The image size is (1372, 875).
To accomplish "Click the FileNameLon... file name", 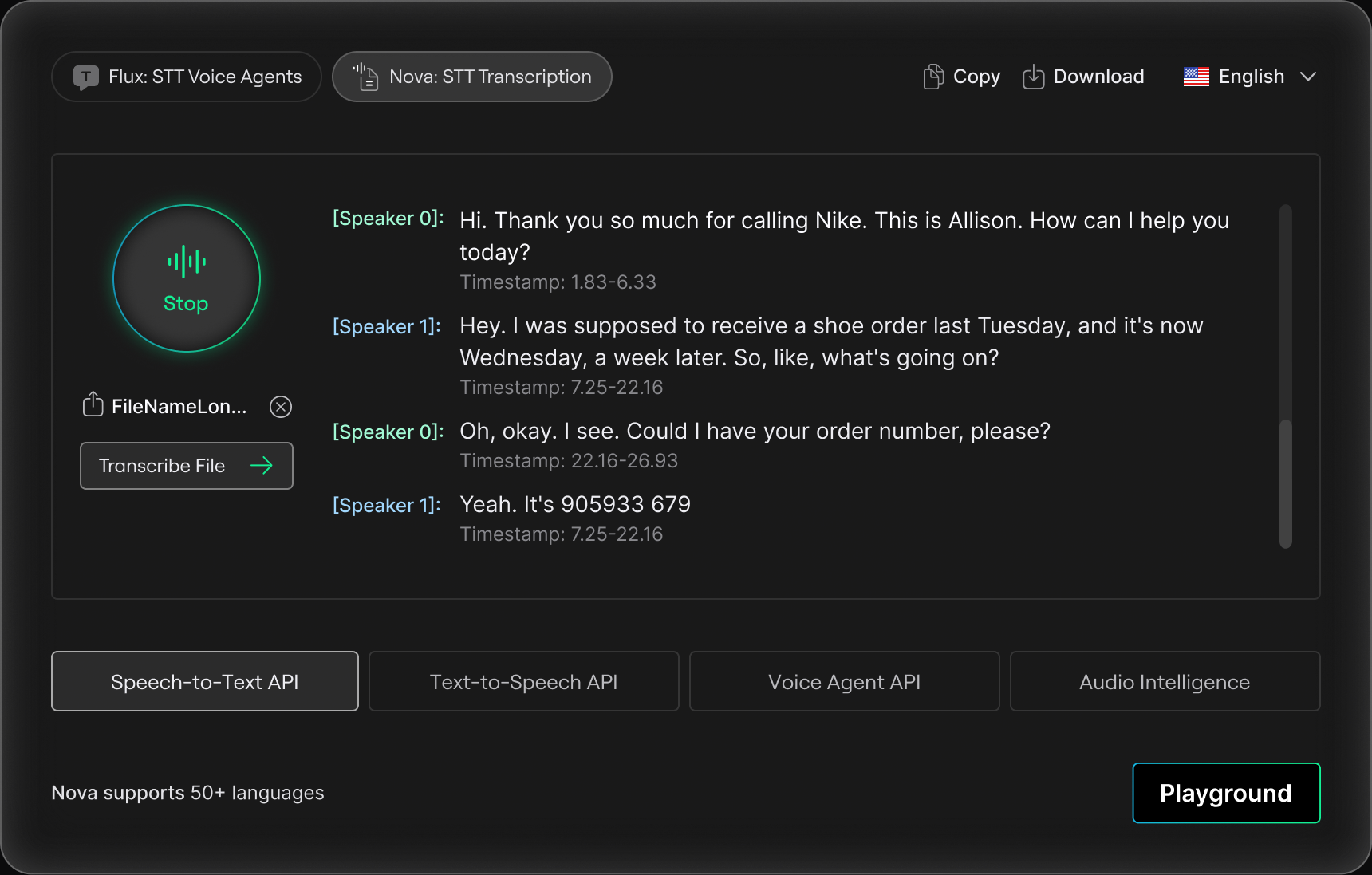I will tap(179, 407).
